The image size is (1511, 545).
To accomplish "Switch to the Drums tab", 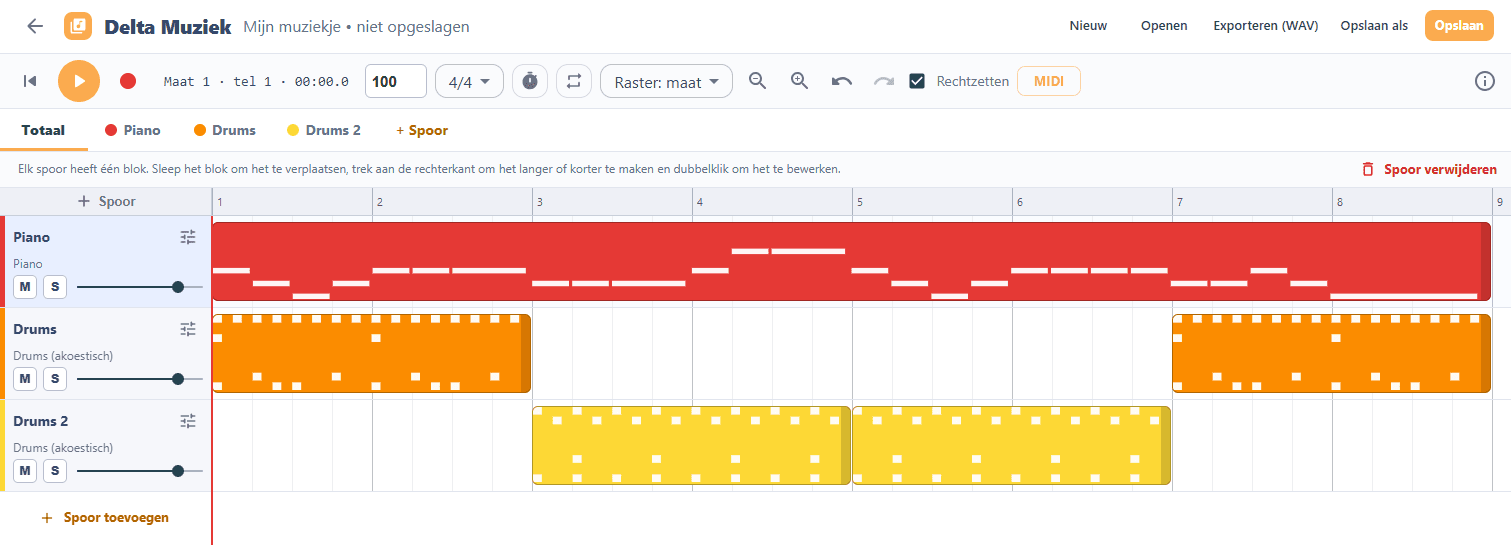I will [225, 130].
